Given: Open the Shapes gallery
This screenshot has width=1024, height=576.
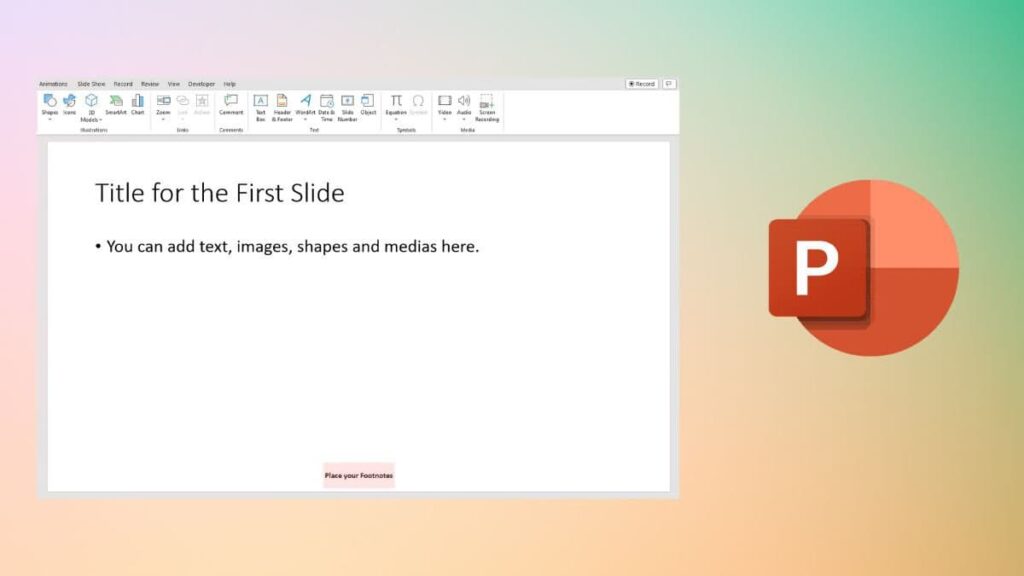Looking at the screenshot, I should [49, 105].
